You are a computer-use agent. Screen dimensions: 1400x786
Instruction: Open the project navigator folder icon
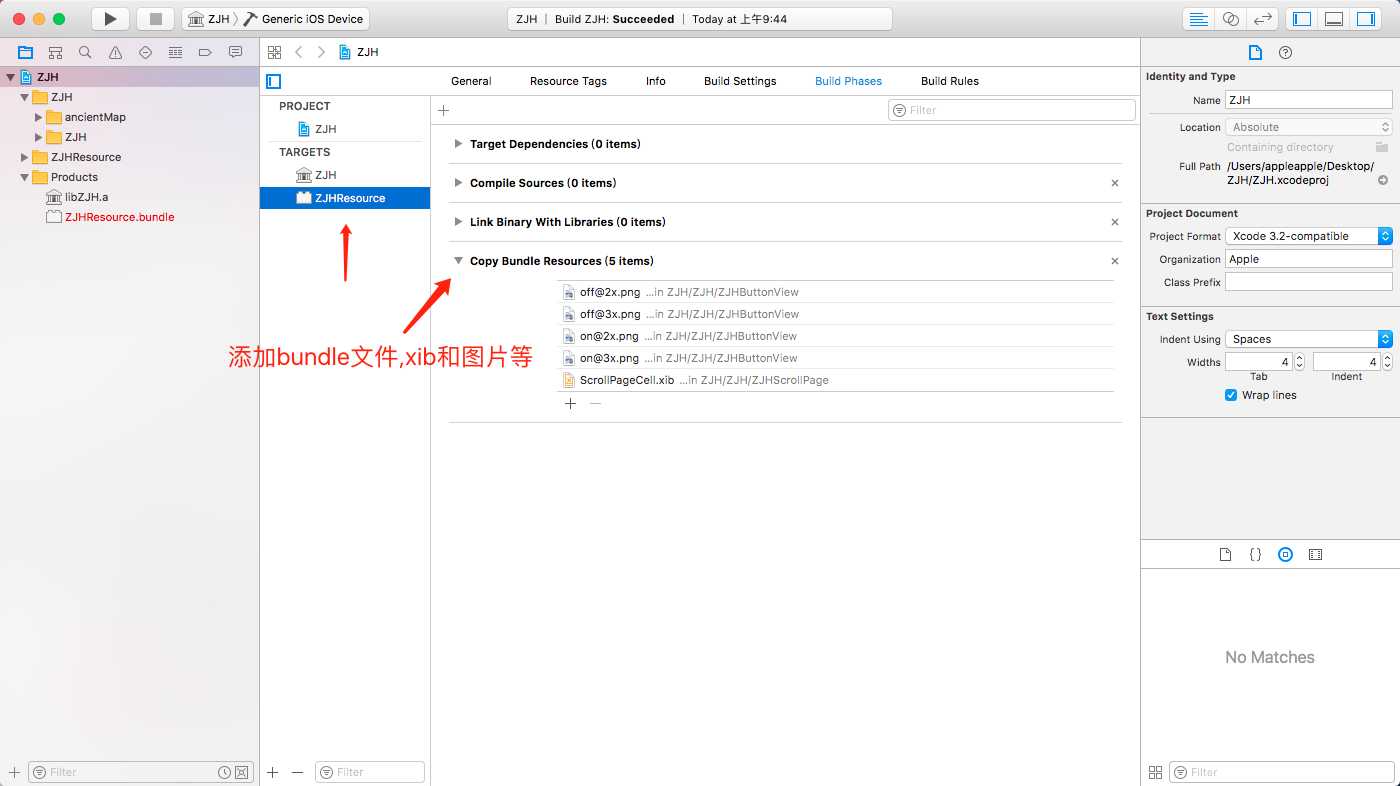26,52
